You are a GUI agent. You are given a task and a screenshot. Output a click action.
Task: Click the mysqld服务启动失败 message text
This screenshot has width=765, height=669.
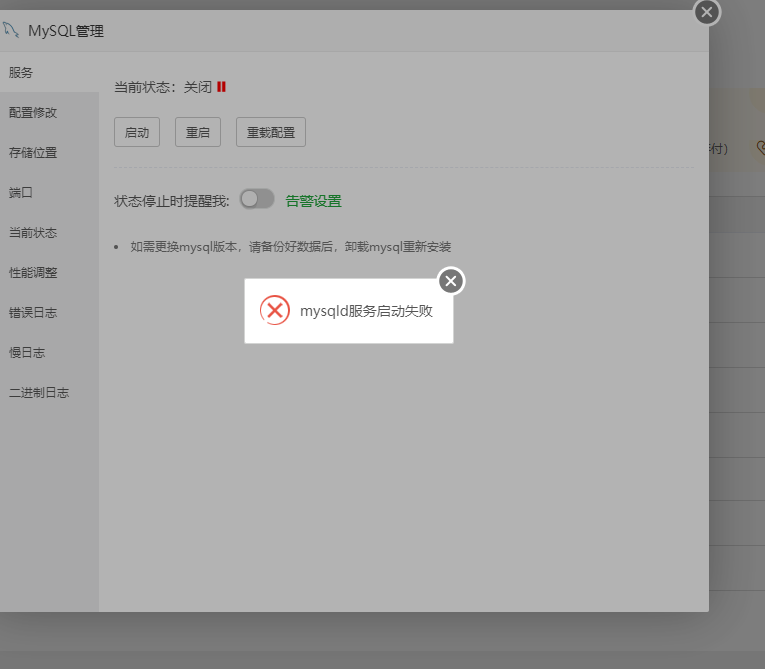pos(366,311)
